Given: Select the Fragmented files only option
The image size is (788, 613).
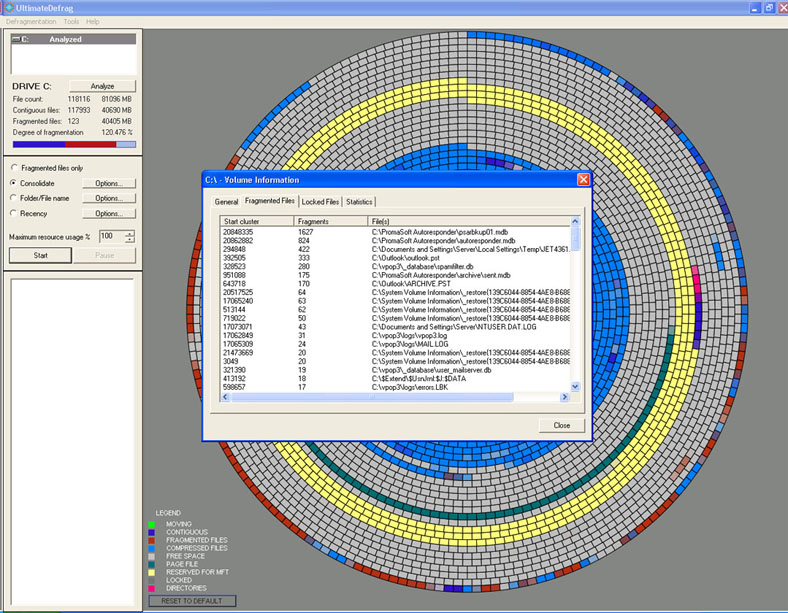Looking at the screenshot, I should (14, 167).
